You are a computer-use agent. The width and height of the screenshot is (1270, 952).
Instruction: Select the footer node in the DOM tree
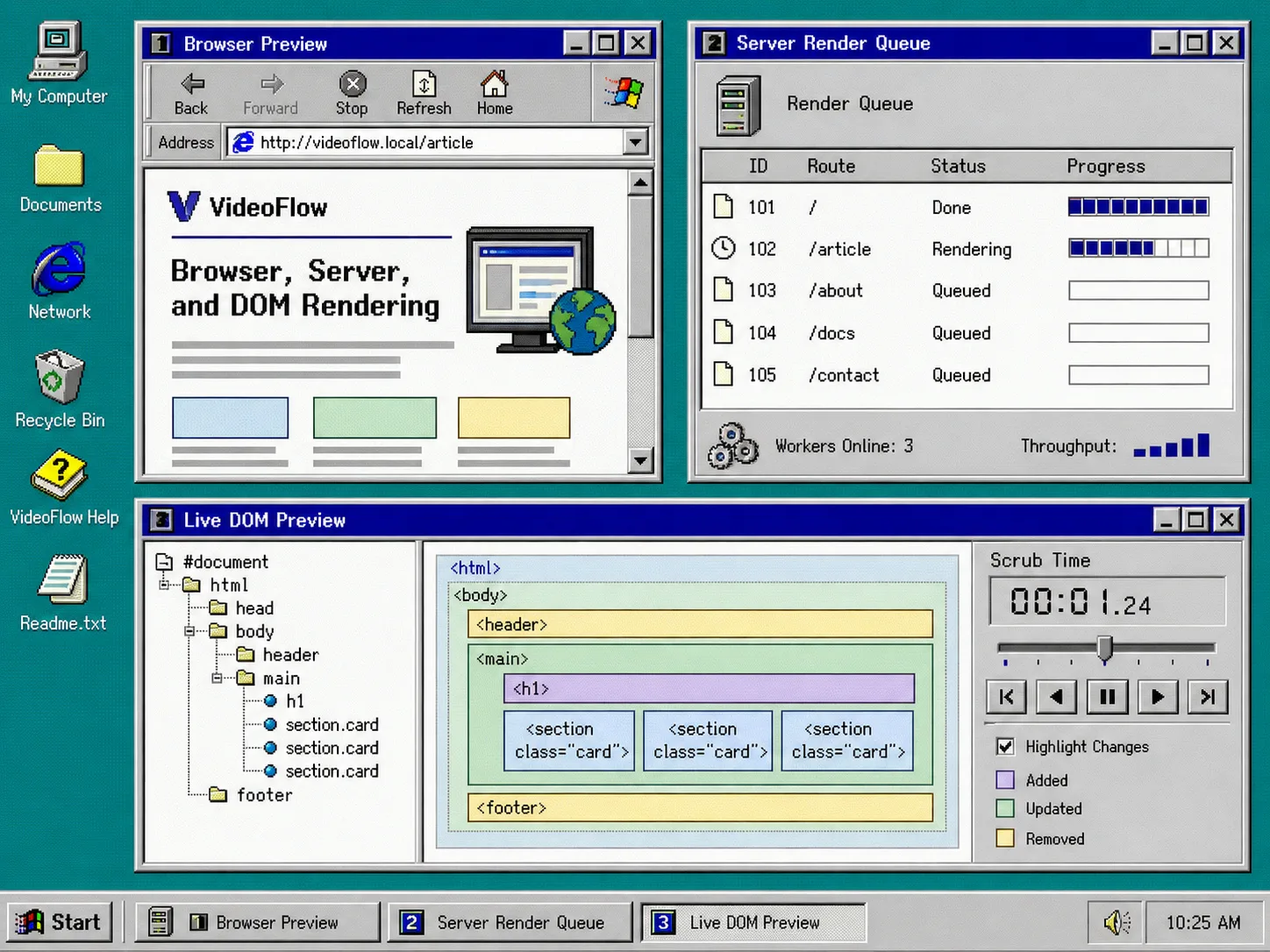251,795
